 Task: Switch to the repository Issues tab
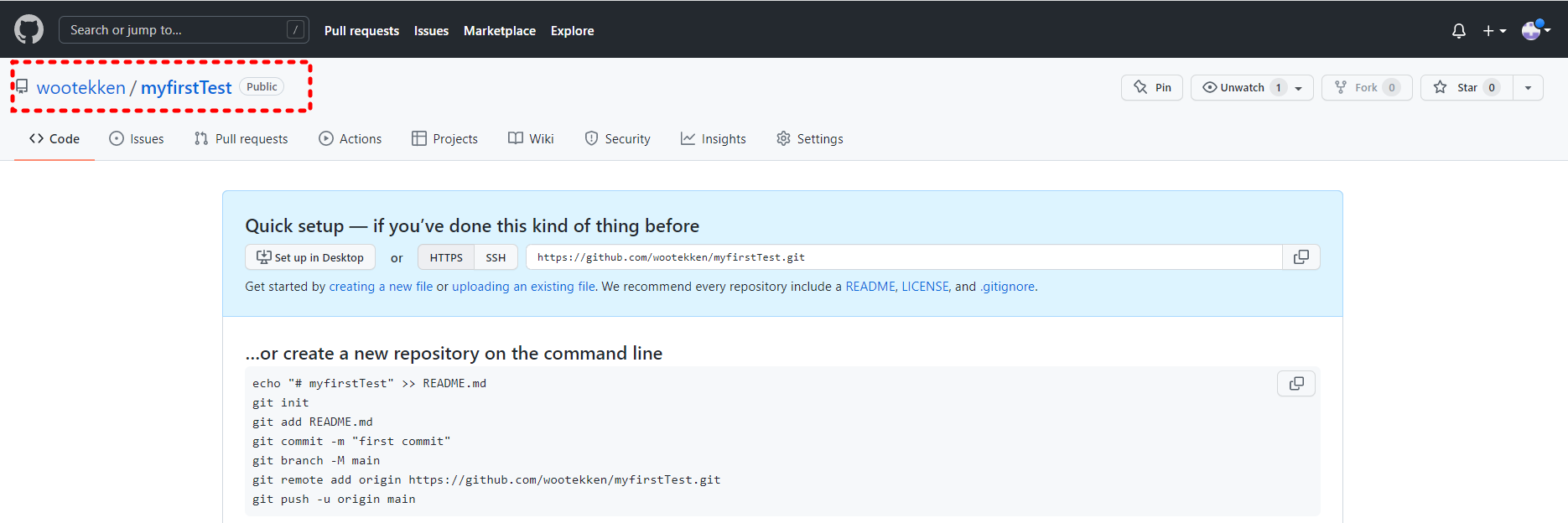click(137, 138)
